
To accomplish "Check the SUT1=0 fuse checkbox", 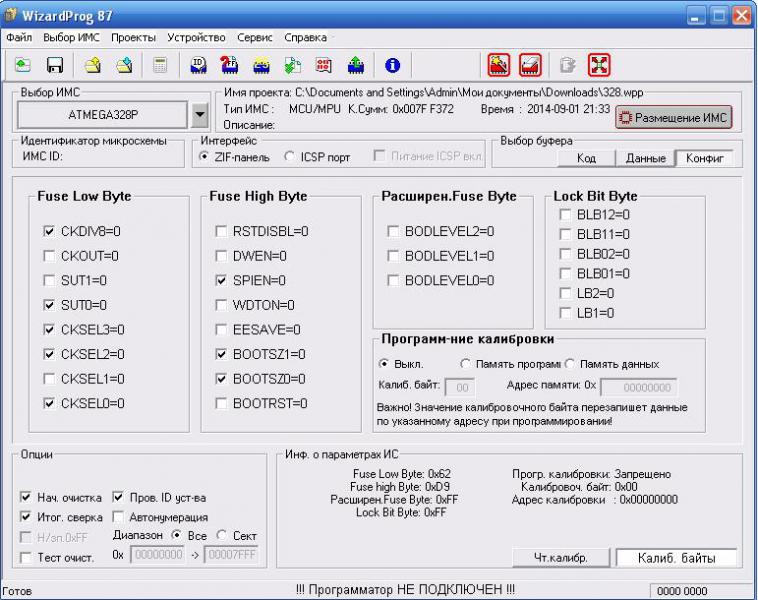I will pyautogui.click(x=49, y=280).
